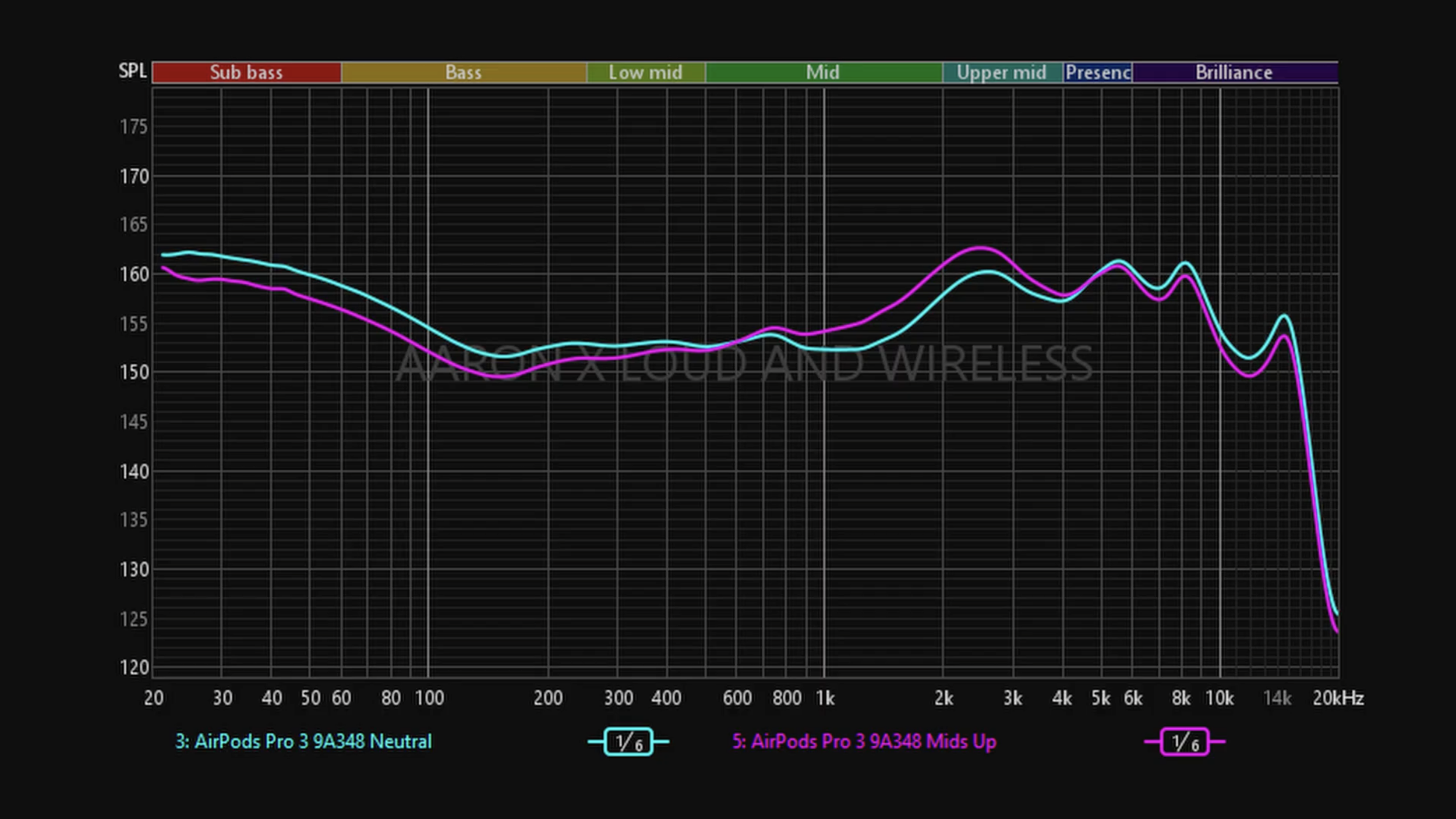
Task: Click the Brilliance band label
Action: click(1234, 72)
